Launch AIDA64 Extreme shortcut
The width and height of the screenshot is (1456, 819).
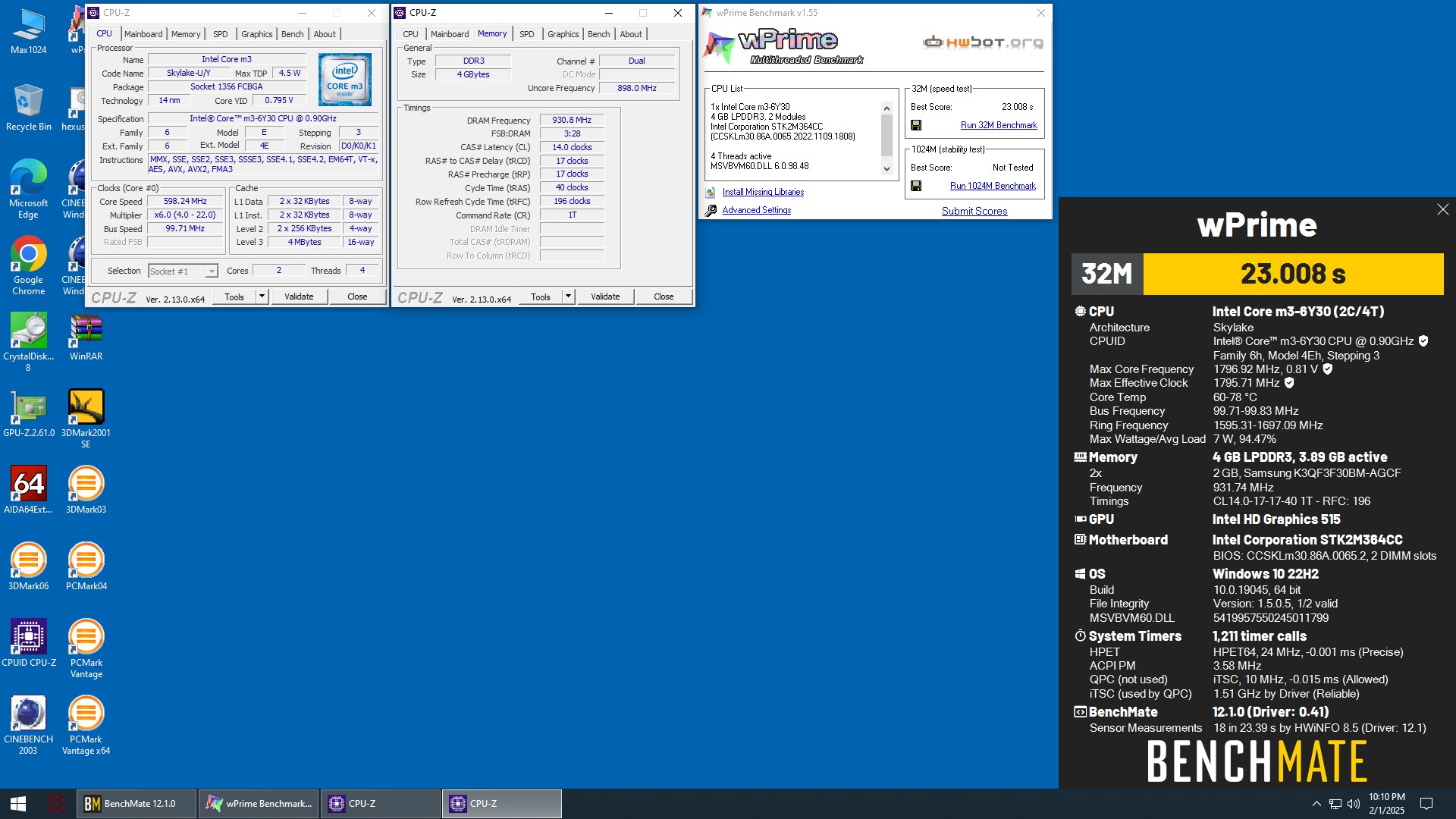pos(28,491)
